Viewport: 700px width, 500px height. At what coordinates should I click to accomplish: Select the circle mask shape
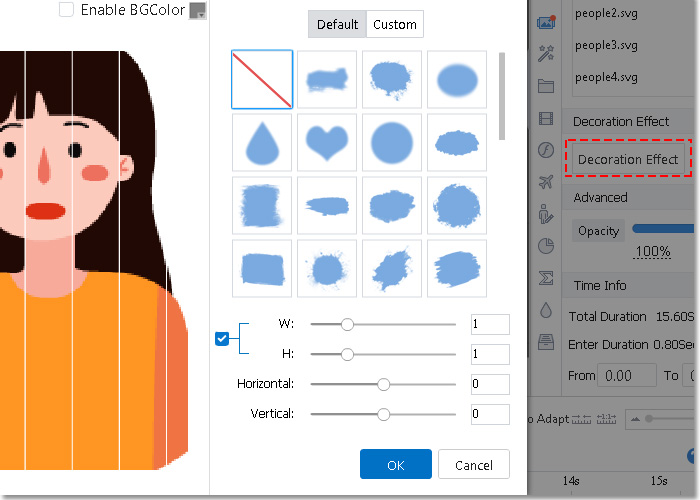point(392,142)
